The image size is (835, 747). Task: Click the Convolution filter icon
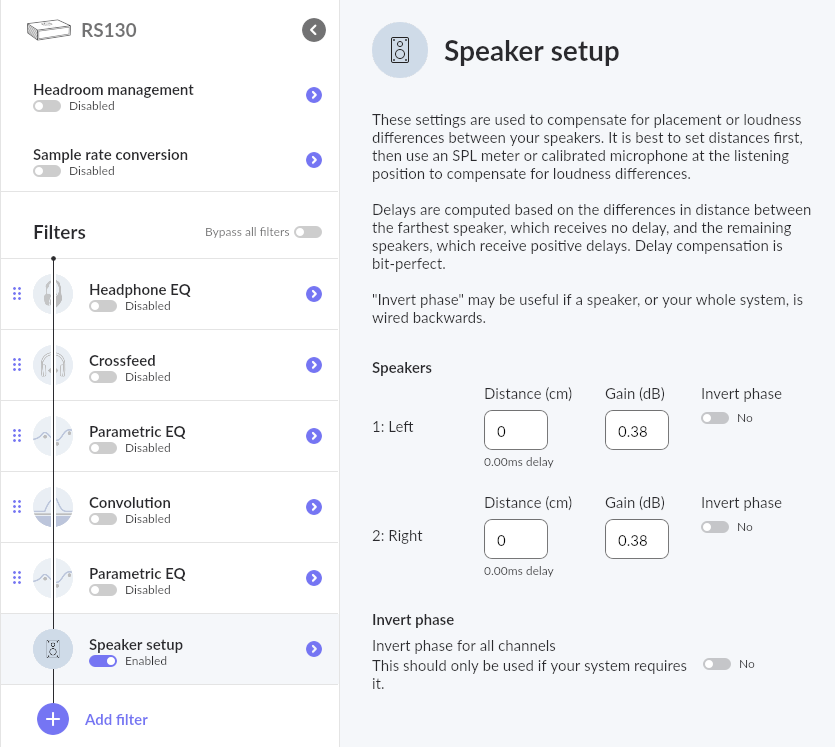(53, 507)
